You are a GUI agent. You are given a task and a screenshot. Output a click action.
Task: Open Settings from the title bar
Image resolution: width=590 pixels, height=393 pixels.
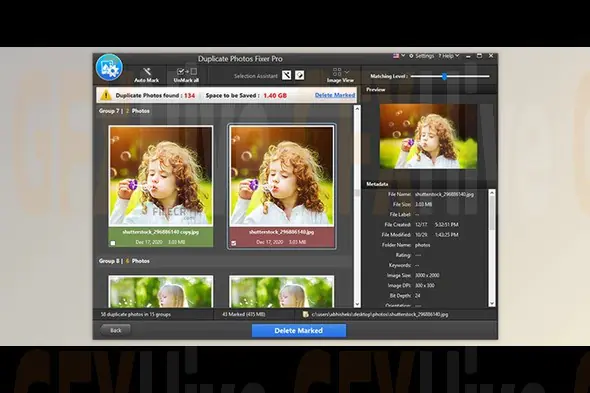click(422, 56)
